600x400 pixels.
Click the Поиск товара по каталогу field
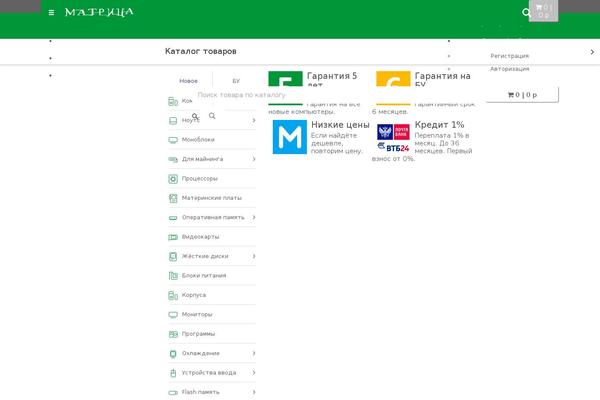click(x=241, y=95)
